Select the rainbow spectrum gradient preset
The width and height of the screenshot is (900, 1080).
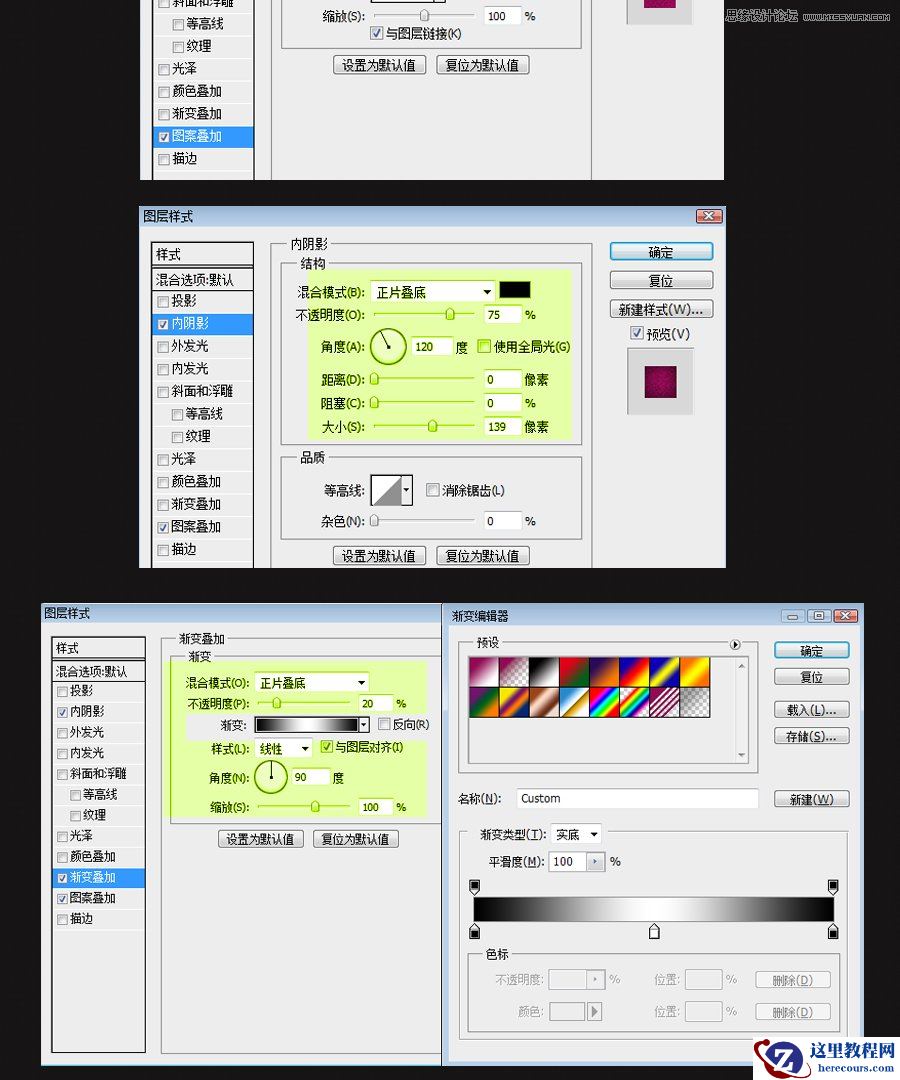603,702
